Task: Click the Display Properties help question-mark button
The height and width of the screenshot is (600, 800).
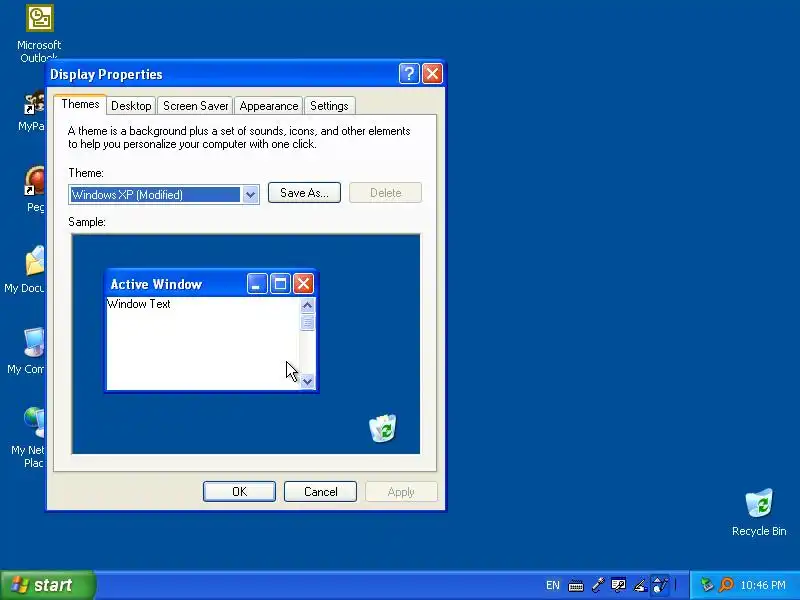Action: click(409, 74)
